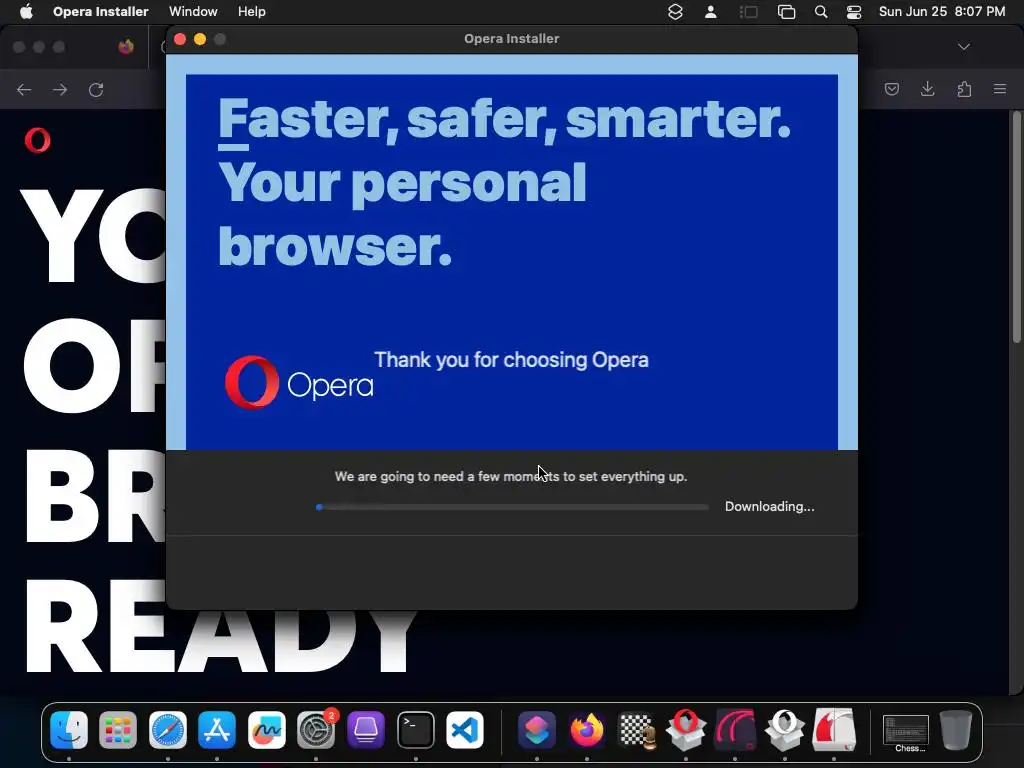Go back in the Firefox window
The width and height of the screenshot is (1024, 768).
[x=24, y=89]
